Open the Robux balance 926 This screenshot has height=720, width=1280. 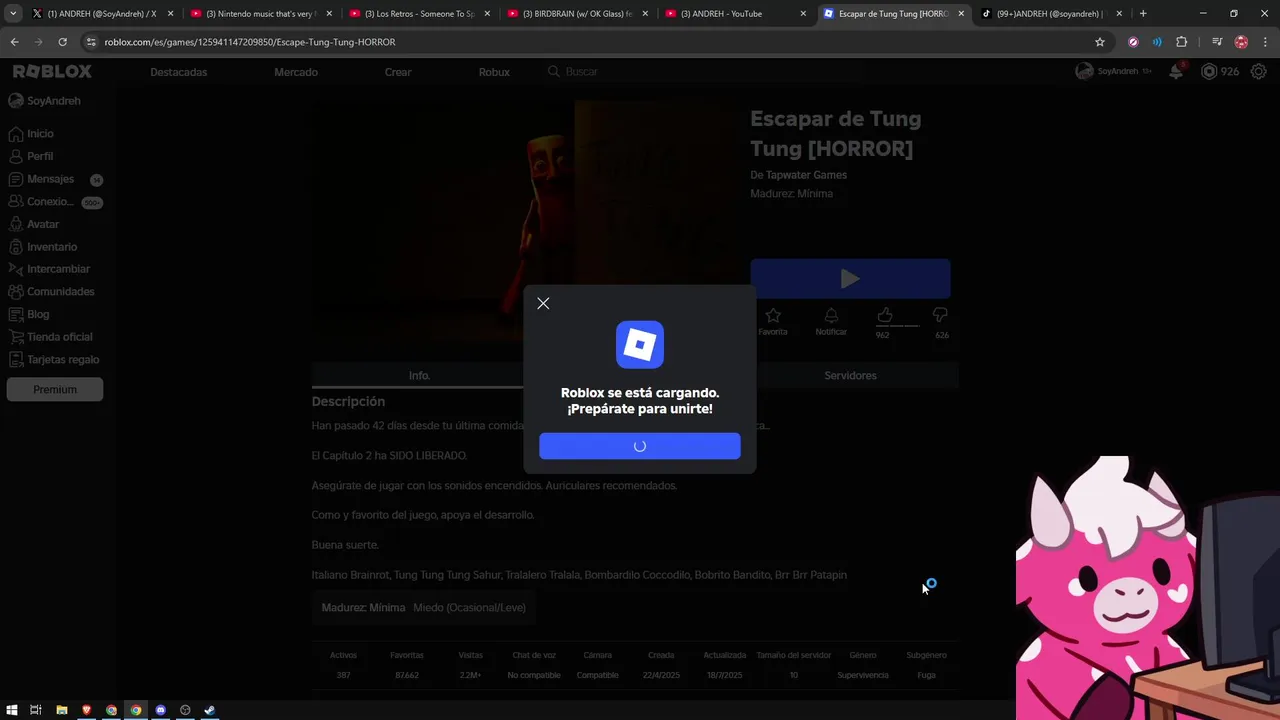point(1220,71)
